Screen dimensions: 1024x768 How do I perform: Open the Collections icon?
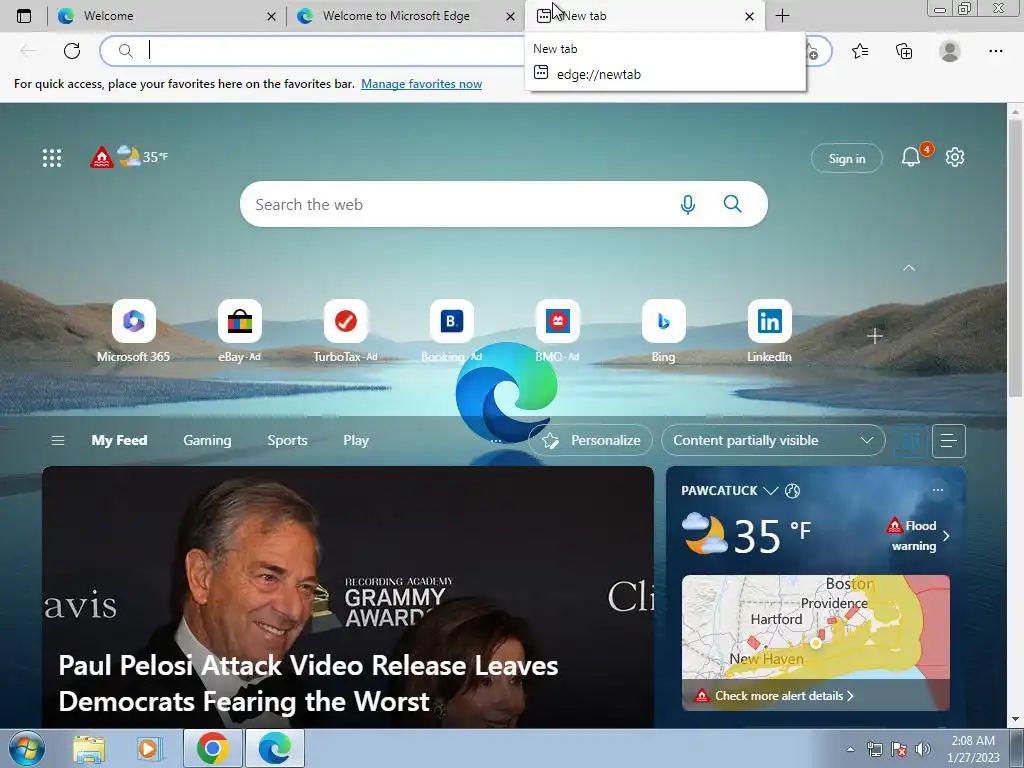click(x=904, y=51)
